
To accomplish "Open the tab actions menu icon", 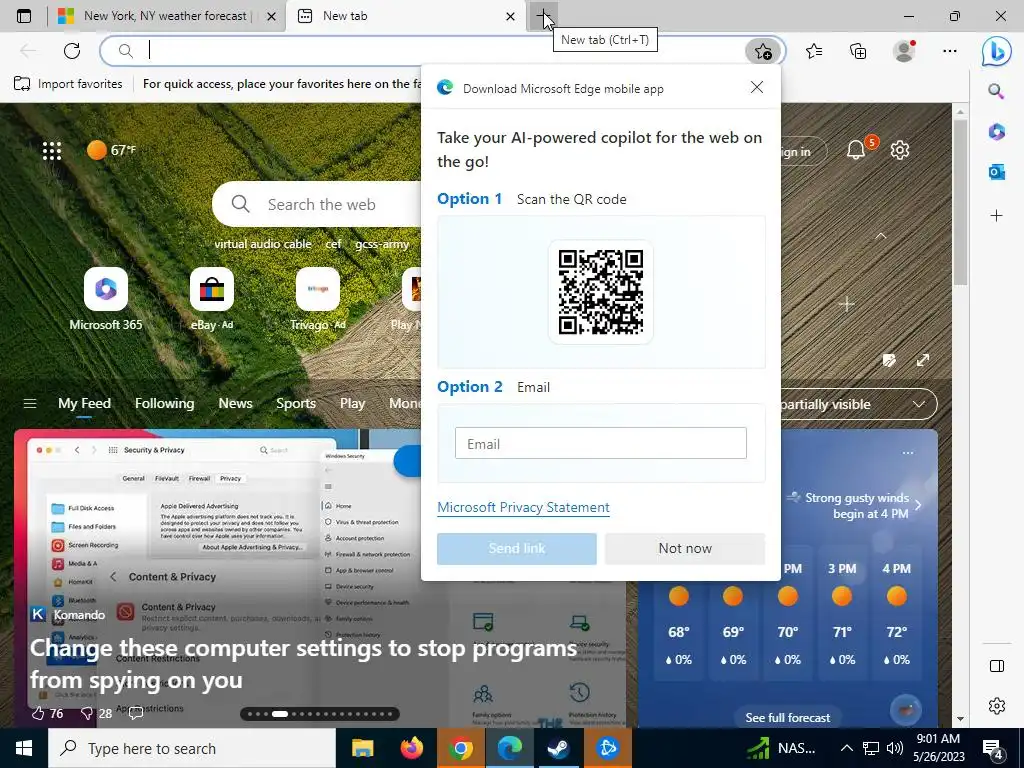I will (24, 16).
